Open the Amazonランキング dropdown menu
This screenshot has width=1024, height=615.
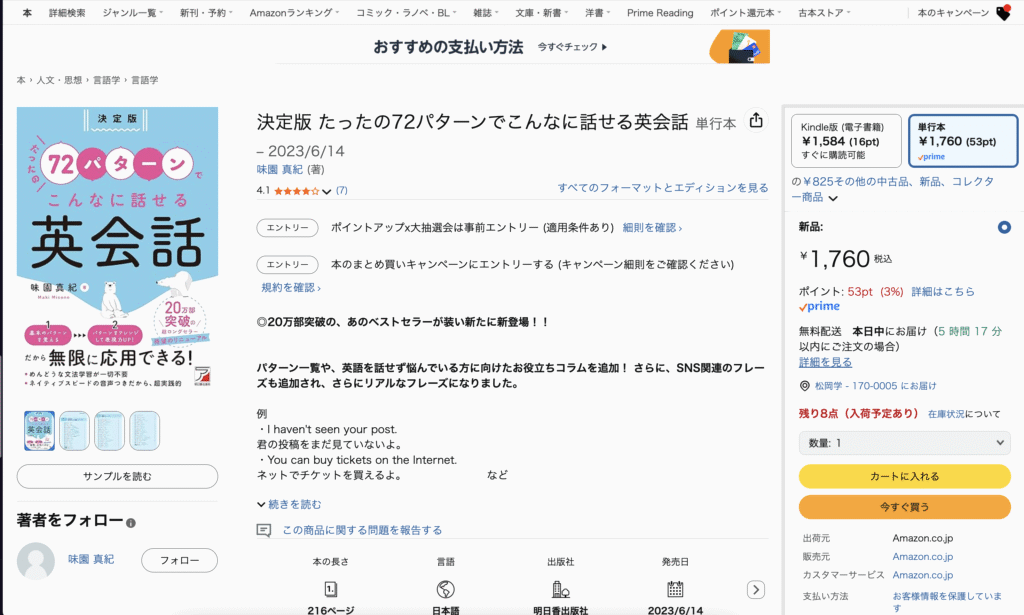click(x=294, y=13)
